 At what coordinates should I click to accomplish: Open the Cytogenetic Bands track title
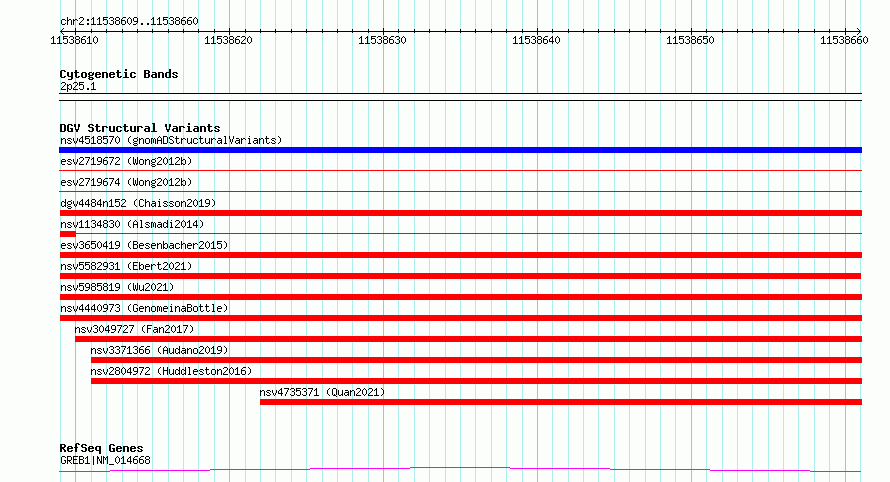pyautogui.click(x=119, y=74)
